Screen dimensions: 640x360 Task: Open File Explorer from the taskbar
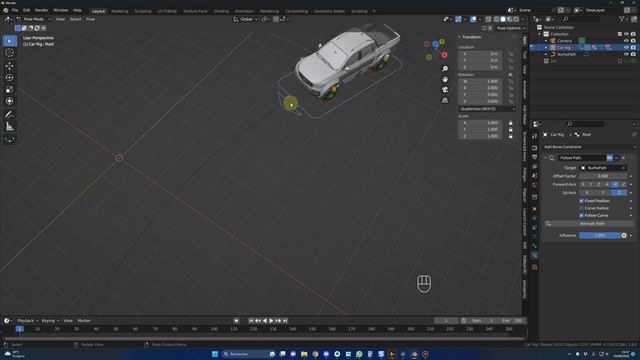pos(304,354)
